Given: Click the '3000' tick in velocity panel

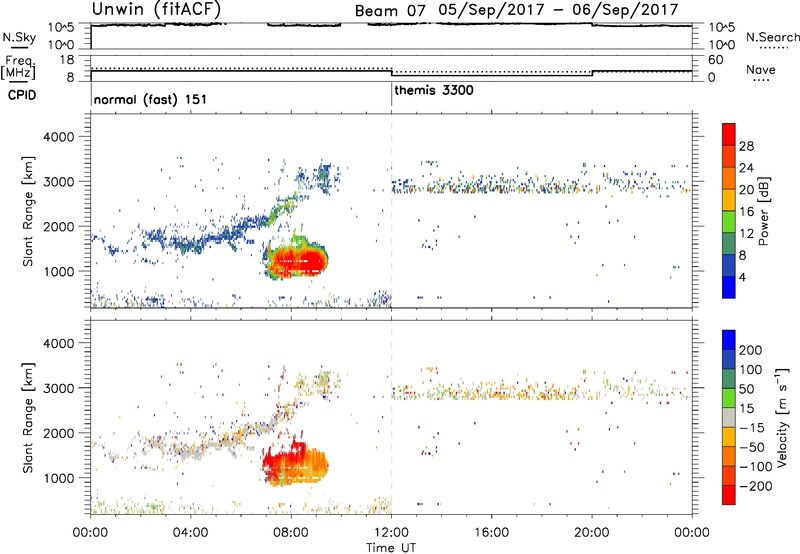Looking at the screenshot, I should coord(58,388).
